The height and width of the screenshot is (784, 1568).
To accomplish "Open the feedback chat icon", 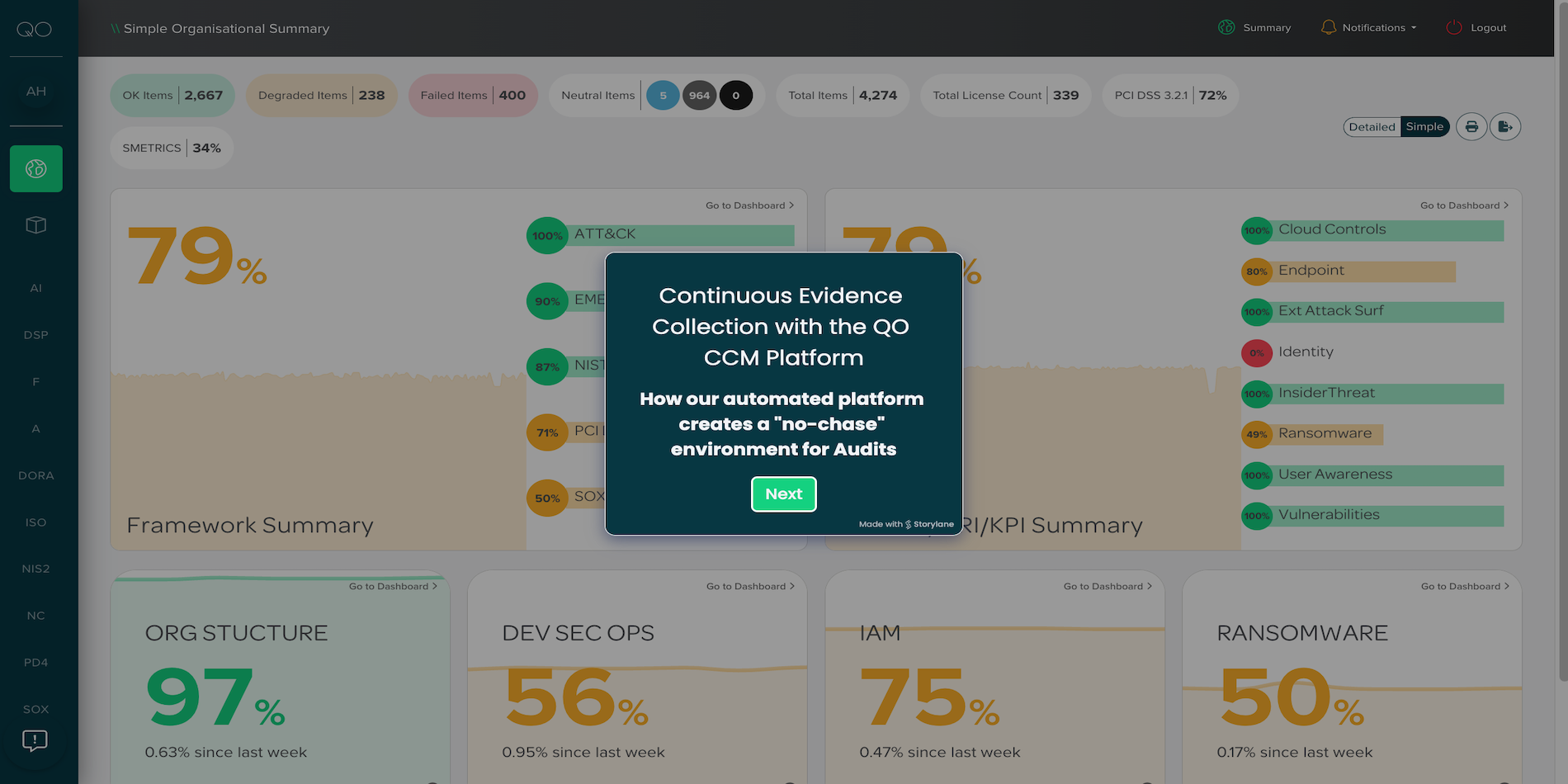I will click(35, 740).
